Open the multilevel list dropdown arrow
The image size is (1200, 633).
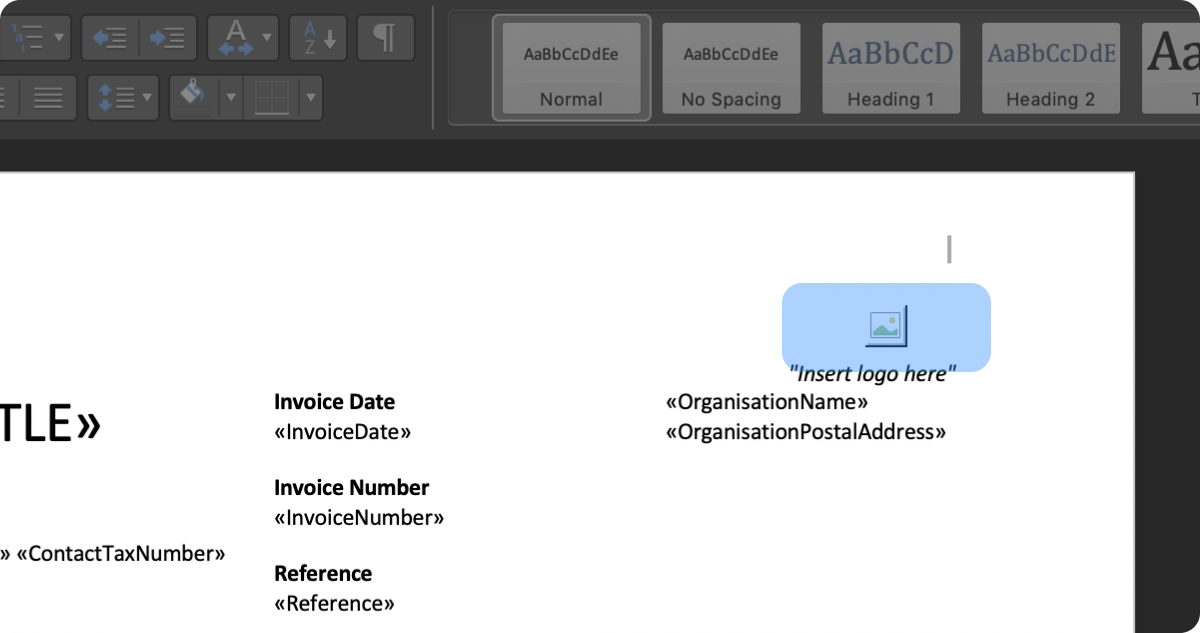pyautogui.click(x=59, y=38)
